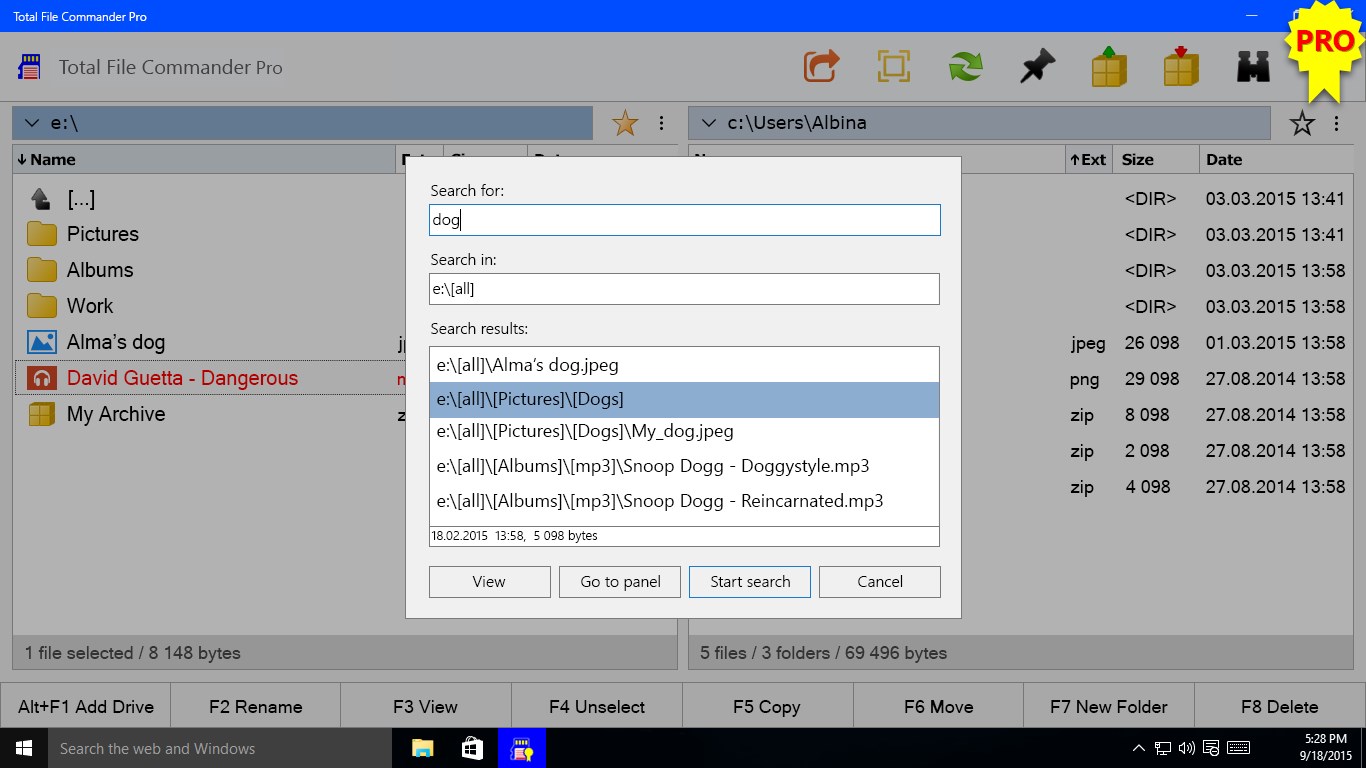Select the result e:\[all]\Alma's dog.jpeg
Image resolution: width=1366 pixels, height=768 pixels.
(685, 365)
